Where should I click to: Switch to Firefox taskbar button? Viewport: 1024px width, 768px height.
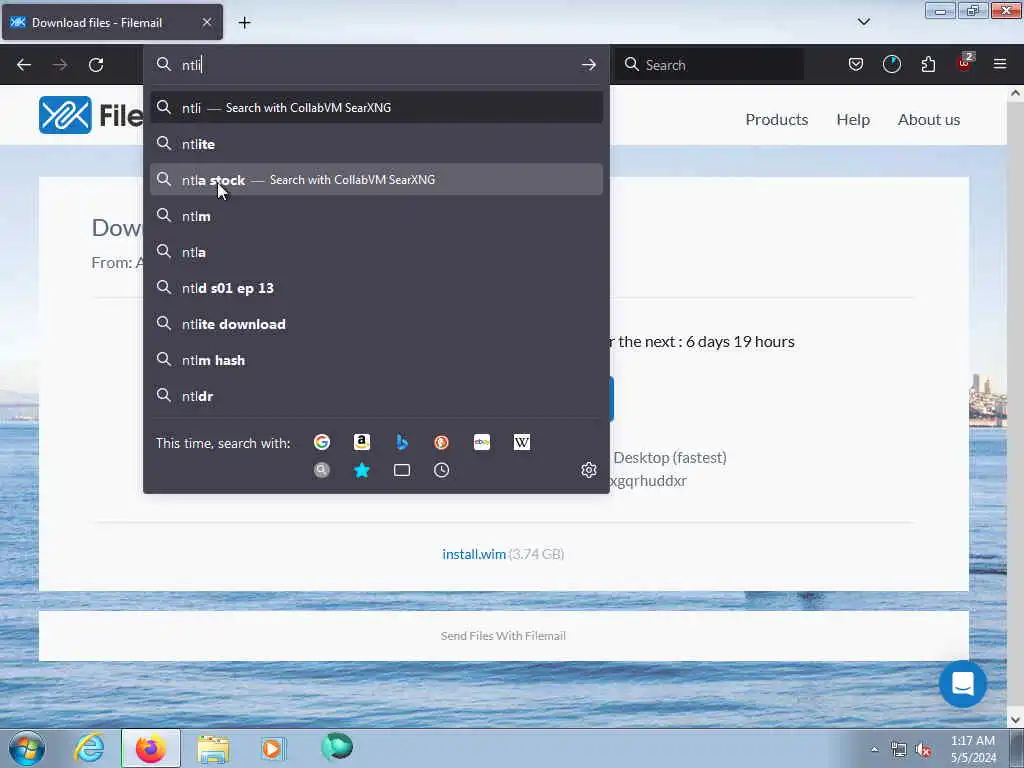click(x=151, y=748)
